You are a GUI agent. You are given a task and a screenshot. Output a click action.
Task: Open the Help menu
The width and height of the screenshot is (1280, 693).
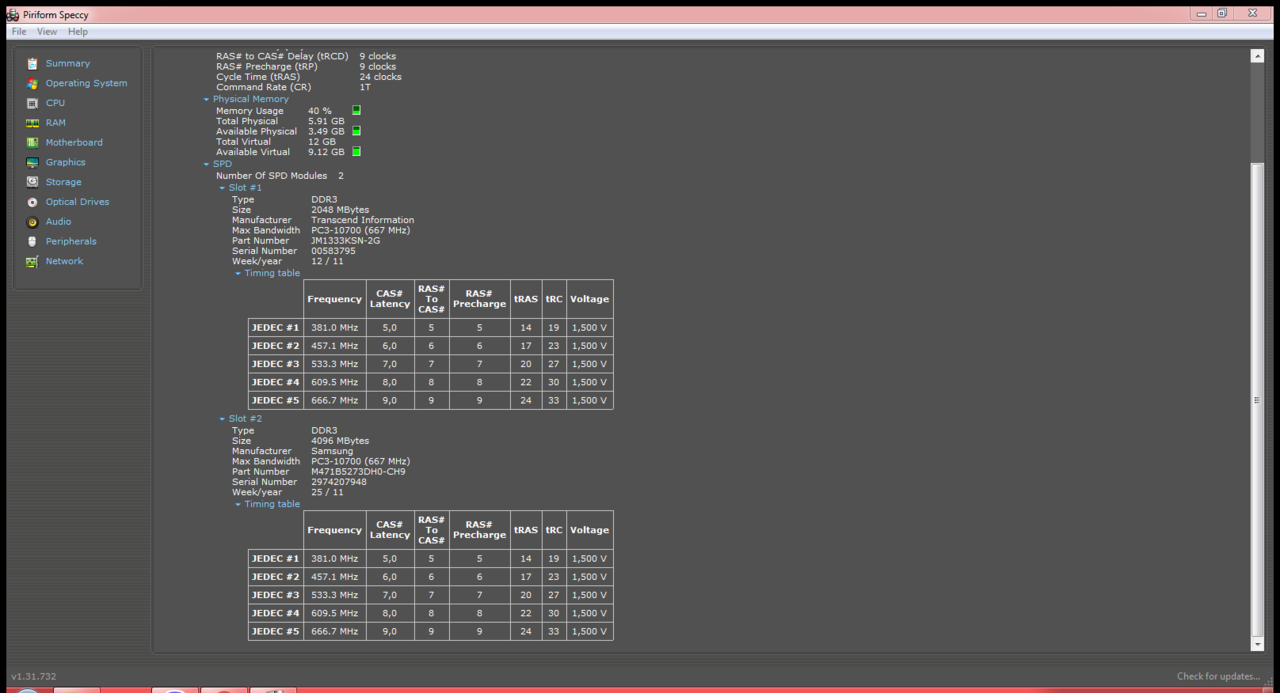(78, 32)
